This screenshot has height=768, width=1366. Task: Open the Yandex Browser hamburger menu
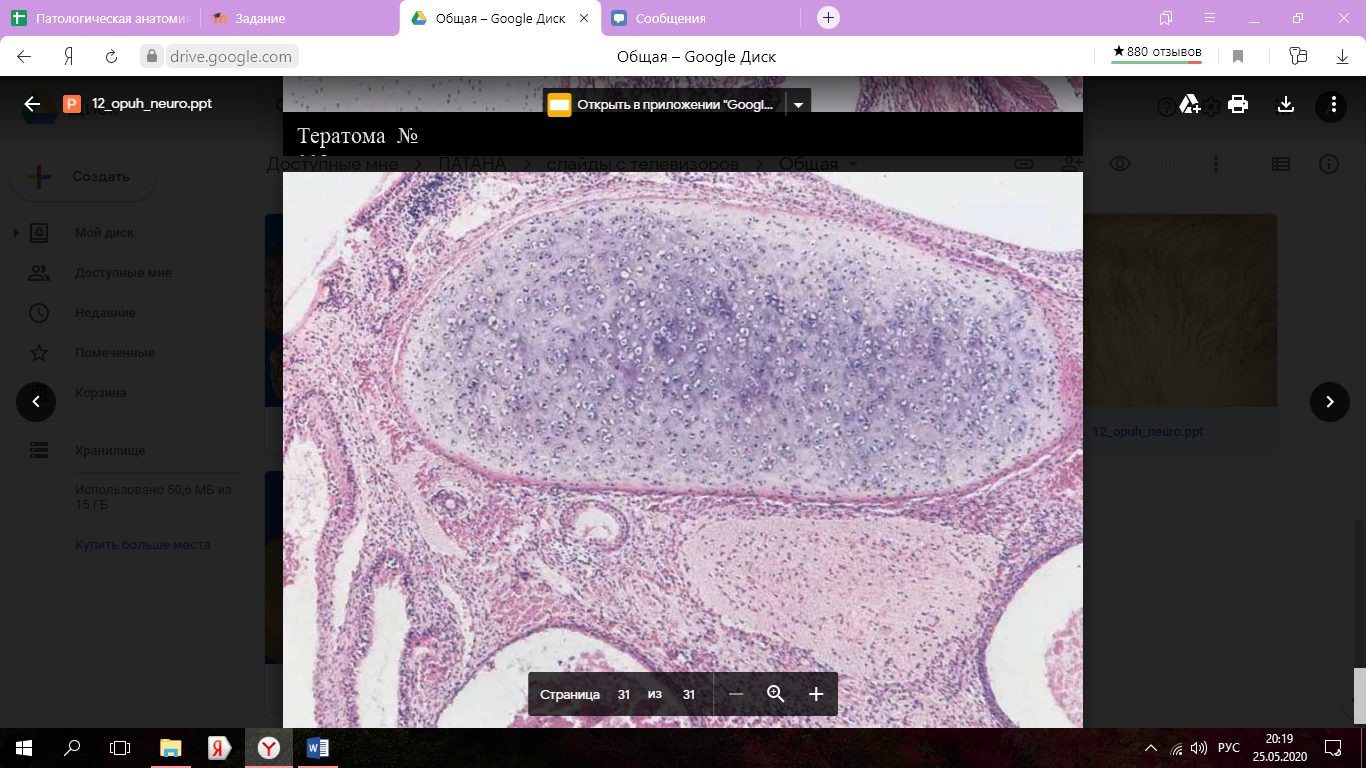(x=1210, y=18)
